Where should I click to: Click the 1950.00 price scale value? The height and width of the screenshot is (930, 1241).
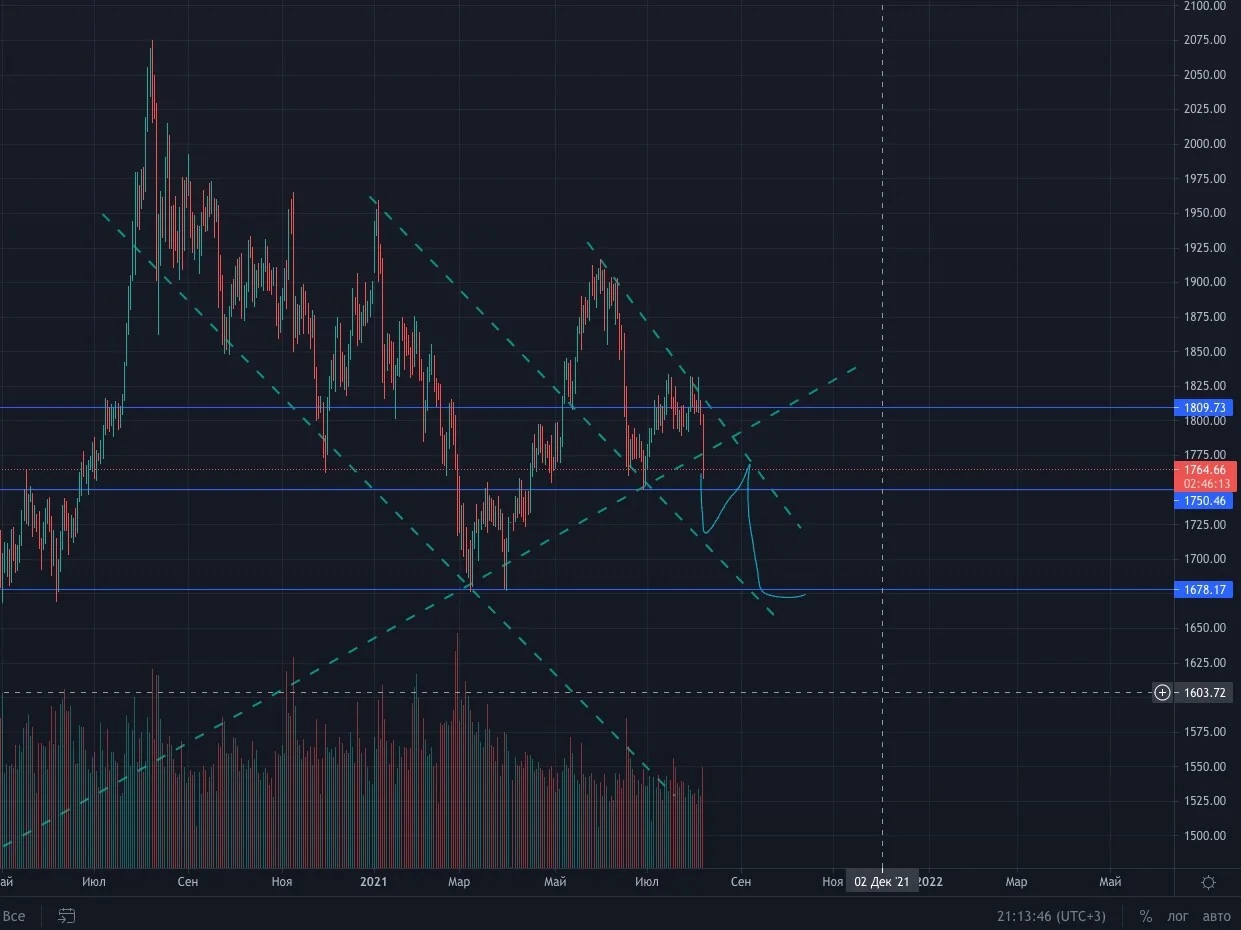pyautogui.click(x=1206, y=213)
